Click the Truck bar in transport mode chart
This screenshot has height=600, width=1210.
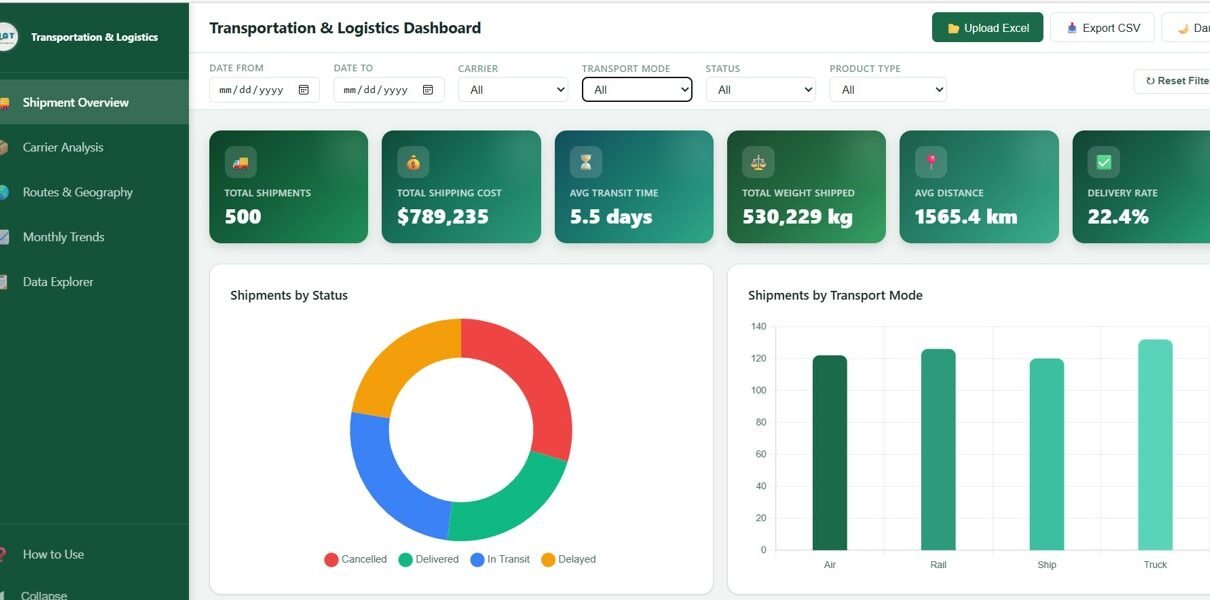click(1155, 445)
